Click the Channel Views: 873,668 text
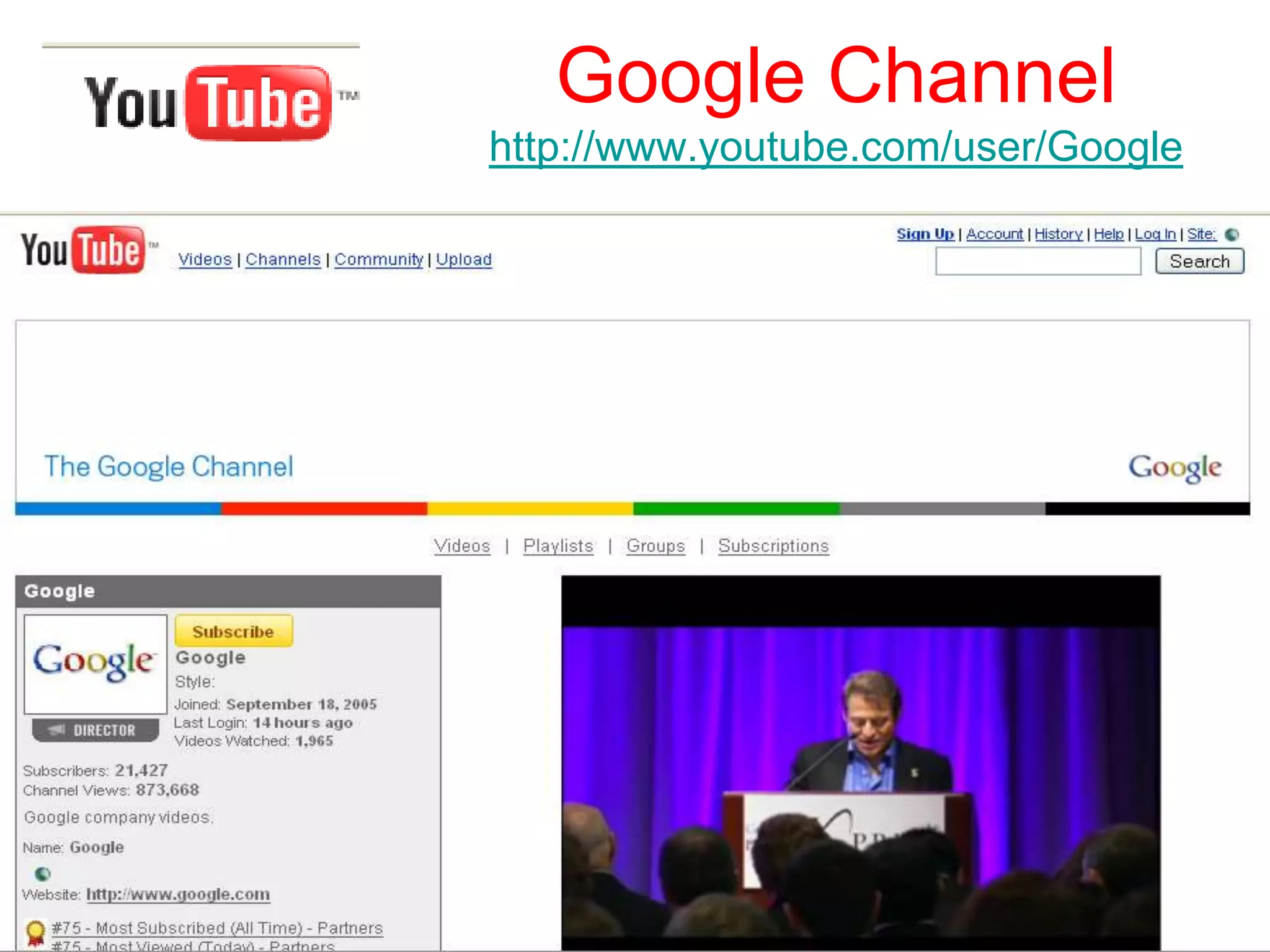 [111, 790]
